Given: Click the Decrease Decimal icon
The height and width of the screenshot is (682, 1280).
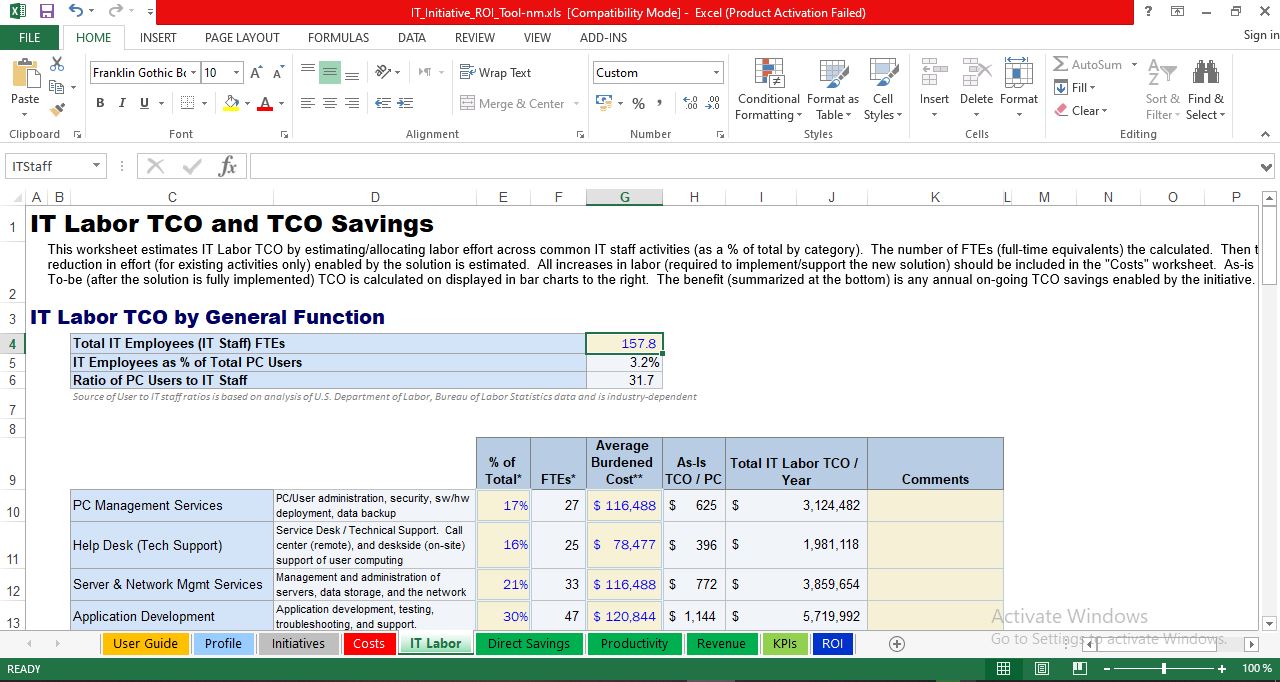Looking at the screenshot, I should [713, 103].
